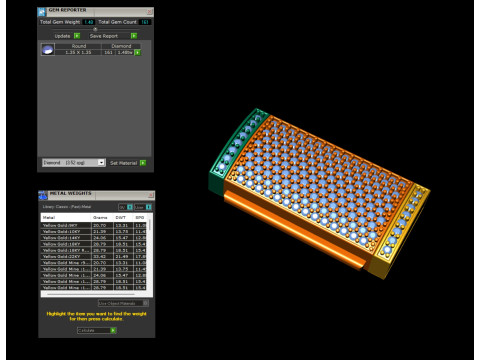Viewport: 480px width, 360px height.
Task: Toggle the first cyan library button
Action: click(130, 207)
